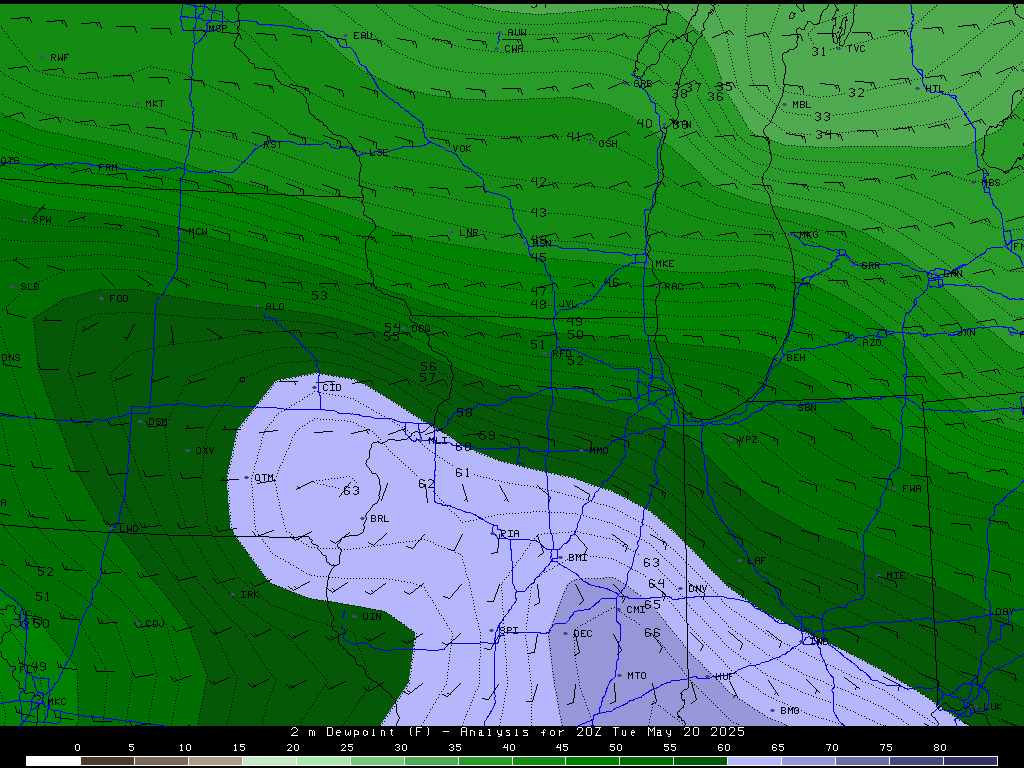1024x768 pixels.
Task: Click the CID station label
Action: [x=332, y=388]
